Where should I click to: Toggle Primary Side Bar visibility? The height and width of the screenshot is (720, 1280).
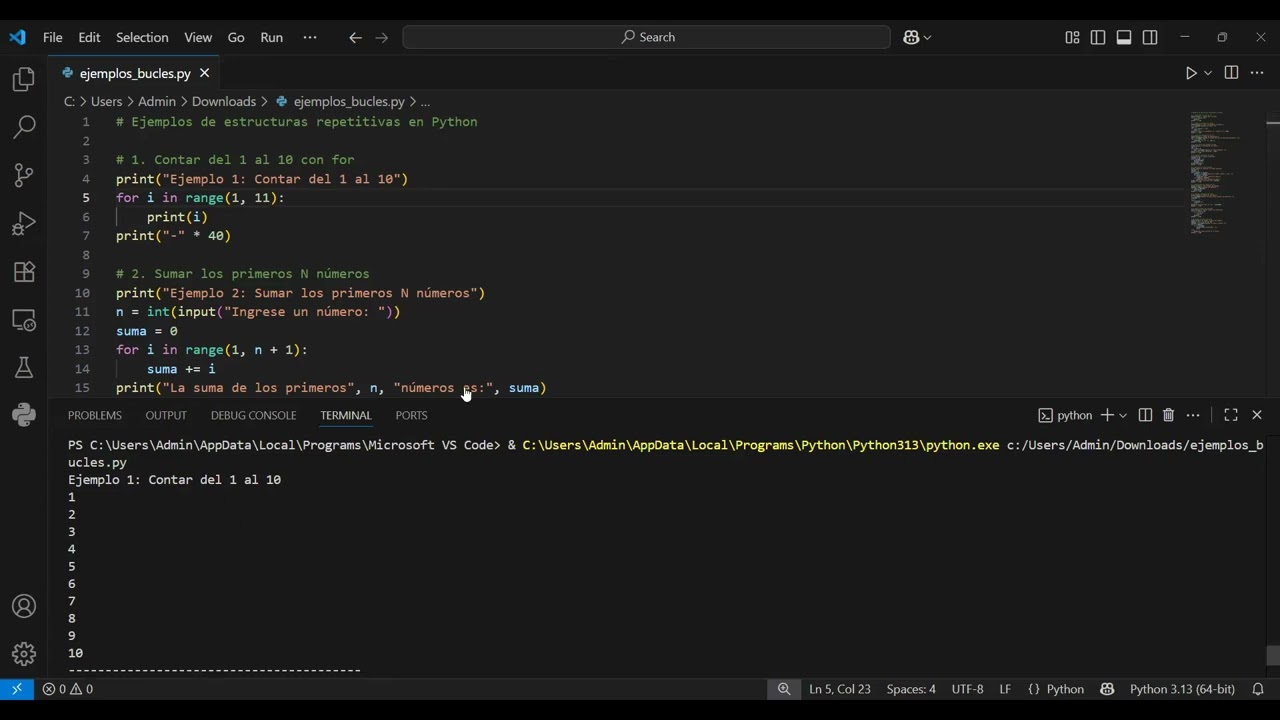click(x=1098, y=37)
